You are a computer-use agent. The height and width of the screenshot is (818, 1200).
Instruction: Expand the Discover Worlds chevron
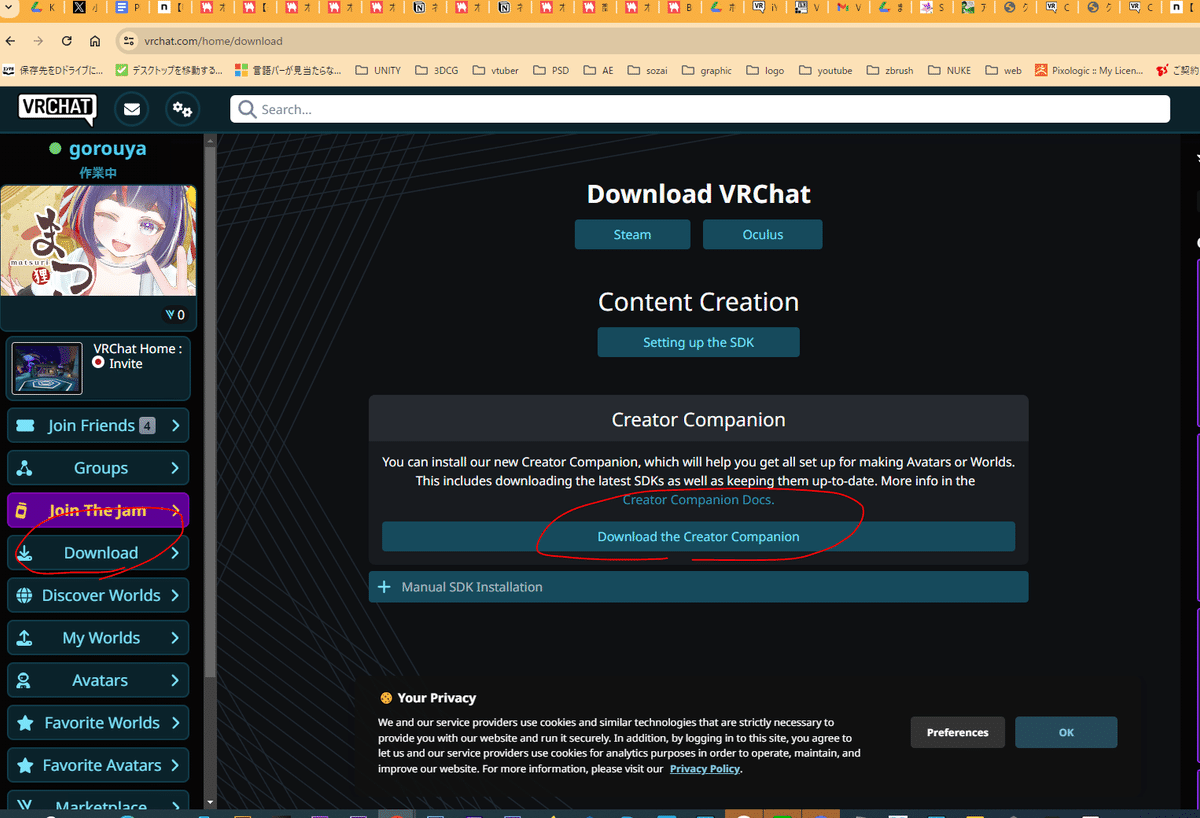point(175,596)
